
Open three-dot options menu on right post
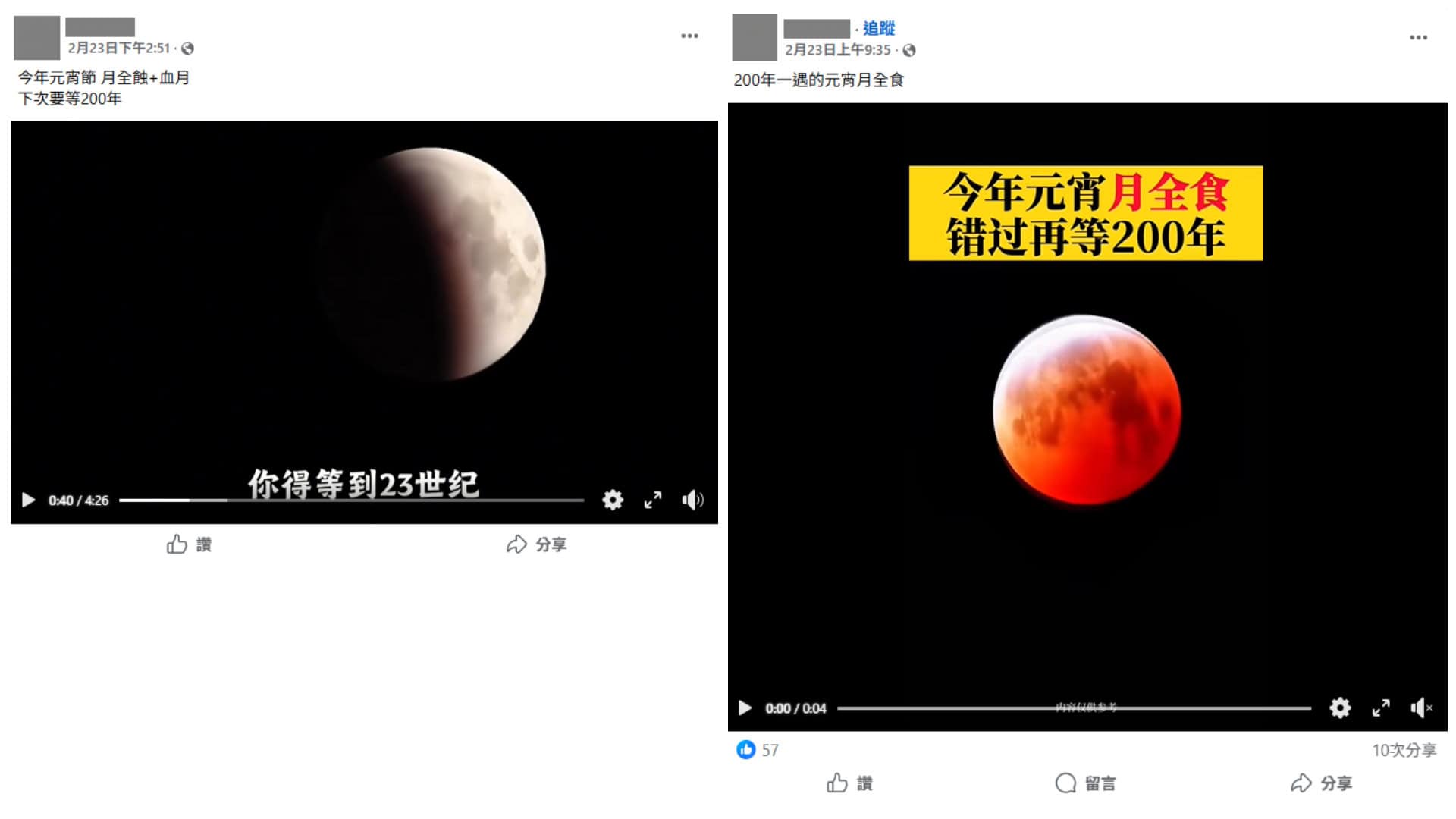(x=1419, y=37)
